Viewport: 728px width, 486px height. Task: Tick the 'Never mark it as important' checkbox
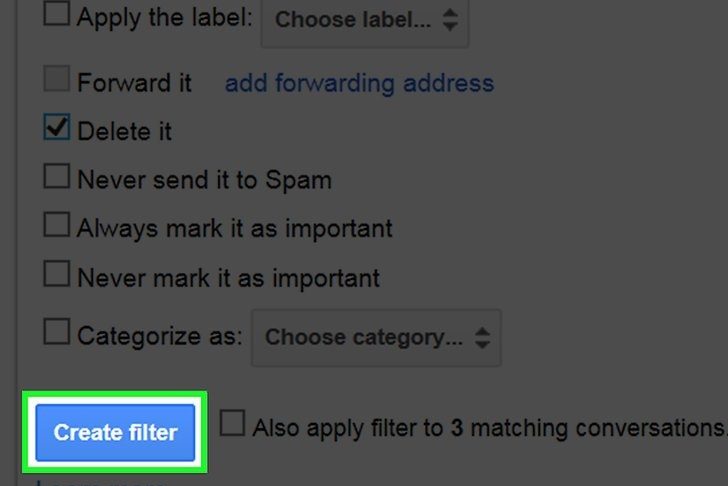pos(57,275)
